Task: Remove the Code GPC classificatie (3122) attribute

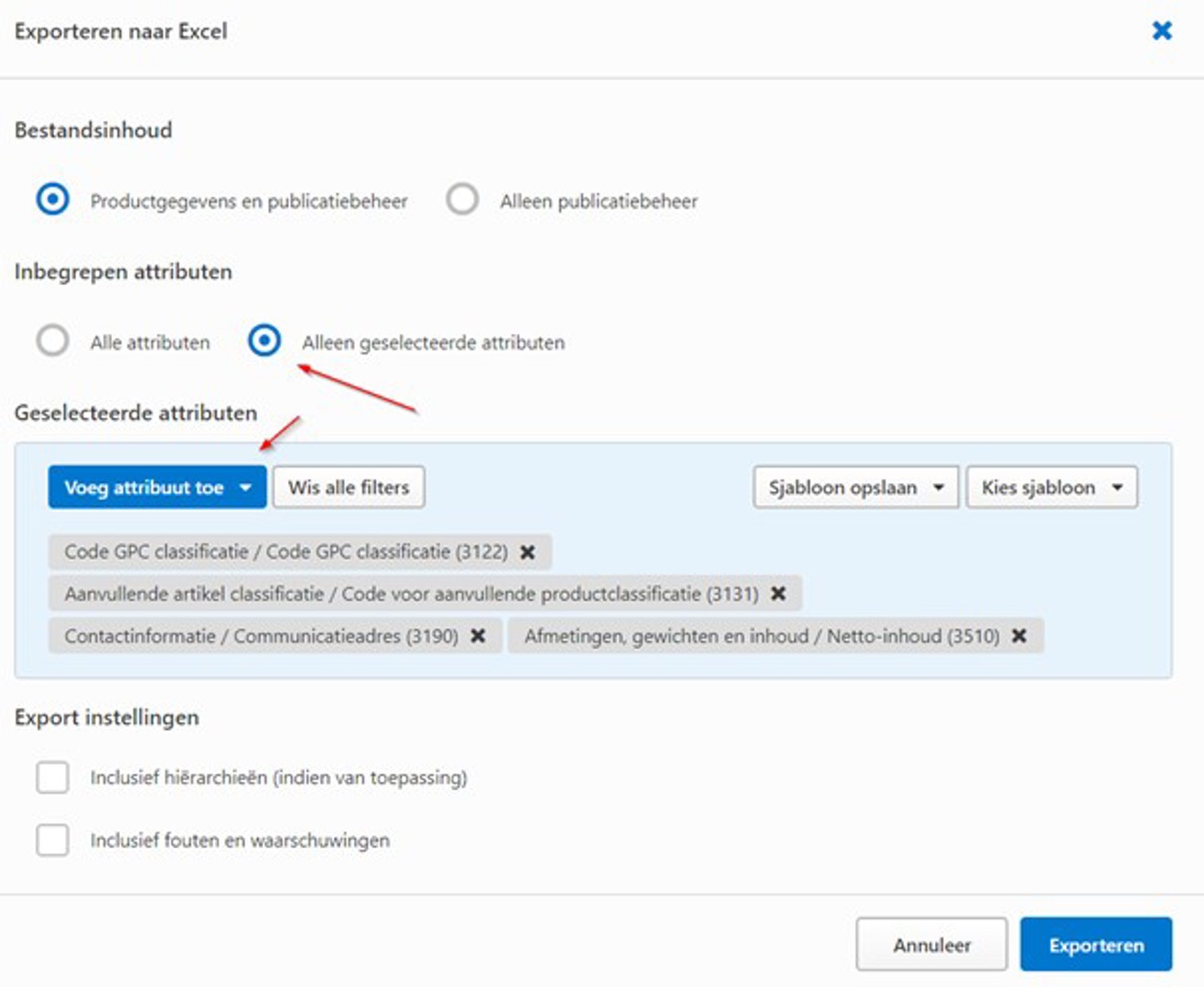Action: tap(529, 552)
